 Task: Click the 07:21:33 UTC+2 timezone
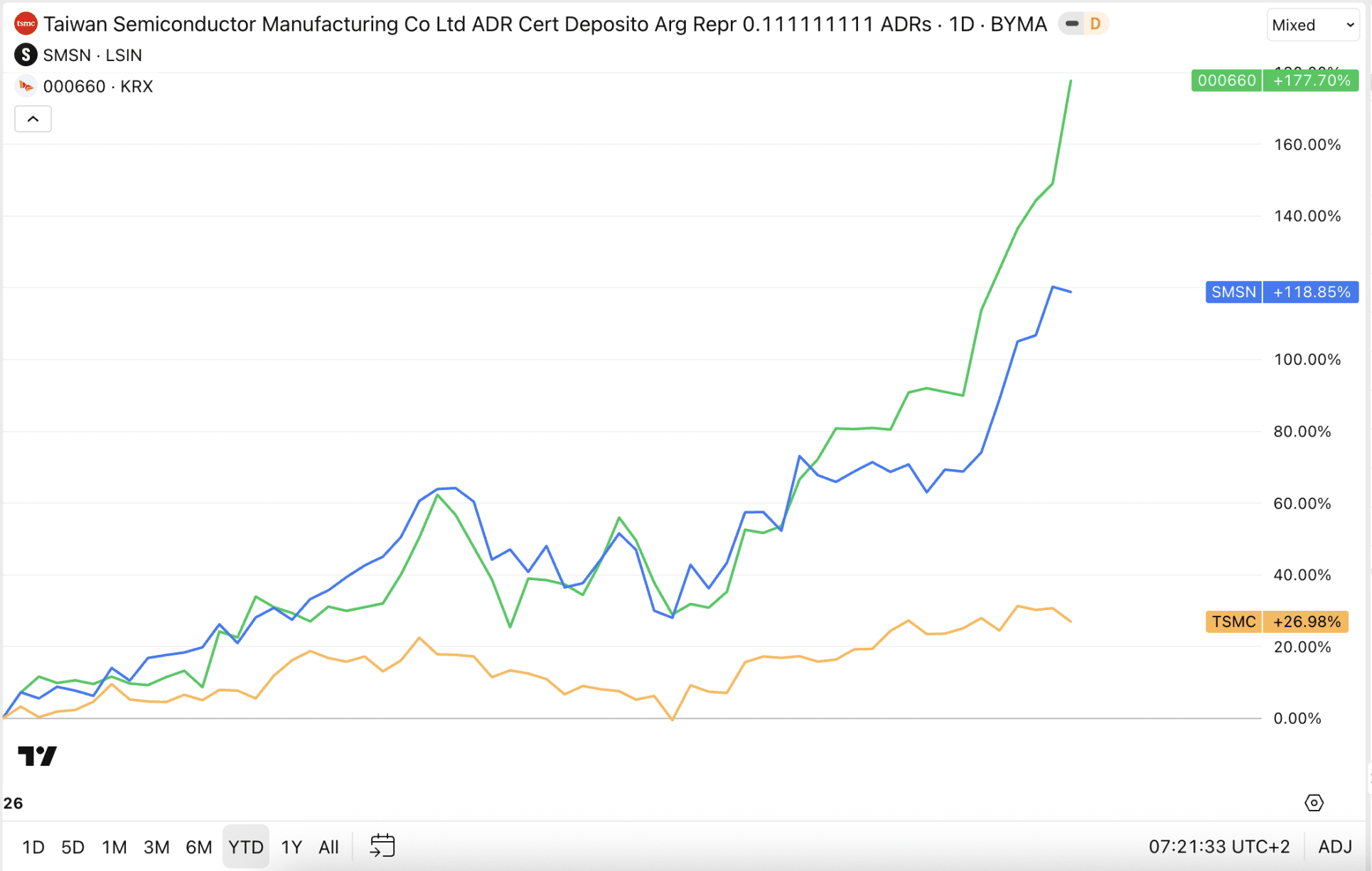click(1219, 847)
